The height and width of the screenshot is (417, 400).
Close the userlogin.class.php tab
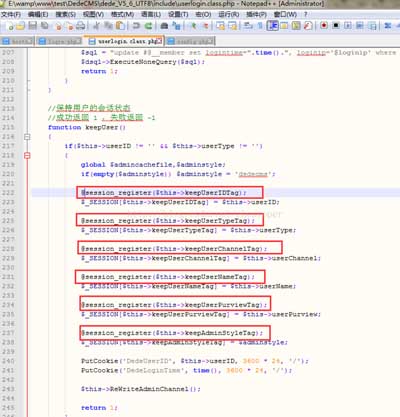pos(159,41)
